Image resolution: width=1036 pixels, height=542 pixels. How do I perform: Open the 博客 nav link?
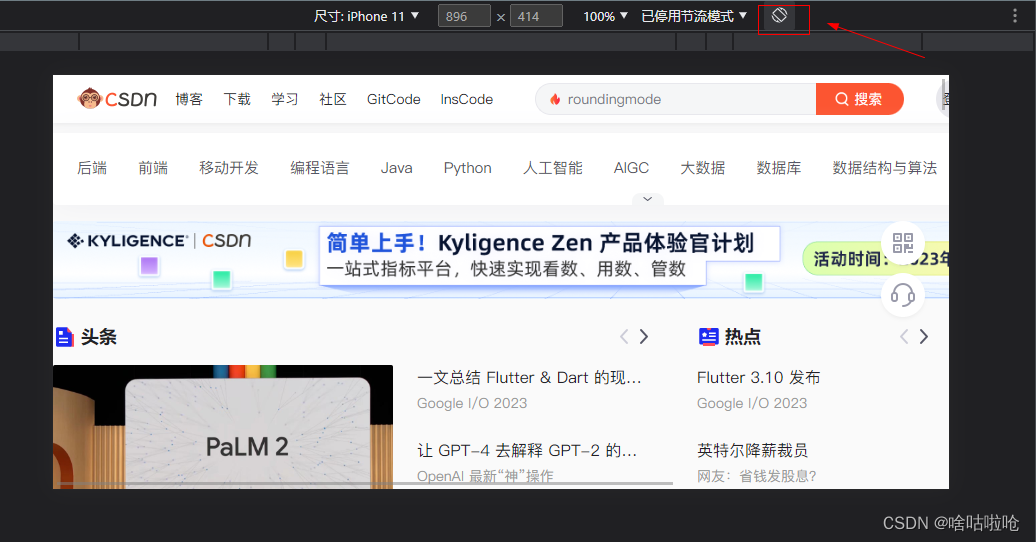(189, 99)
